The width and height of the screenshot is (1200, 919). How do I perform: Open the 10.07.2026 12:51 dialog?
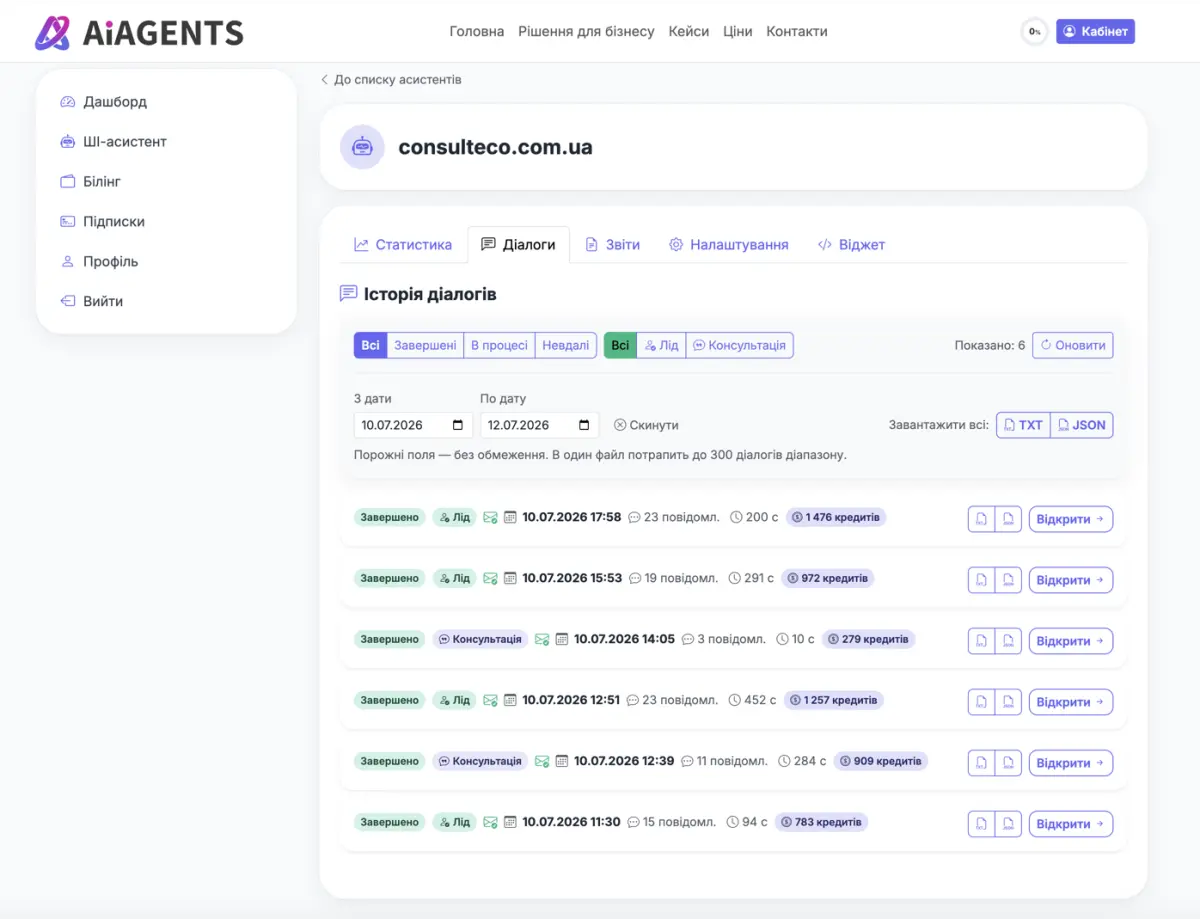pyautogui.click(x=1071, y=702)
